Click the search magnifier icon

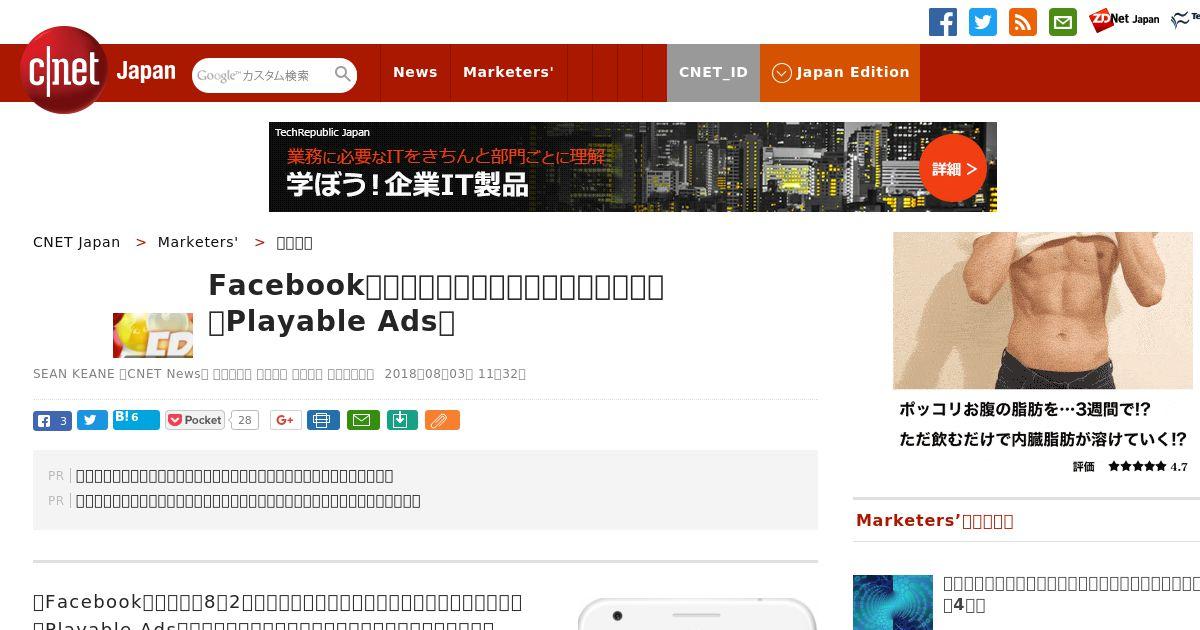343,74
